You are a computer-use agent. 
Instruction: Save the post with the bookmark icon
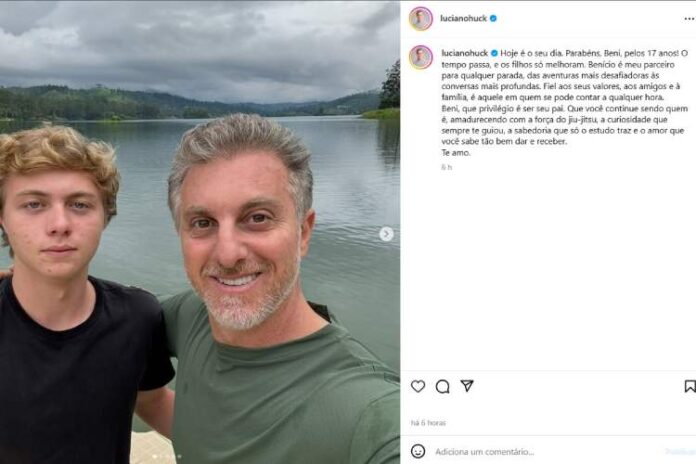[x=689, y=387]
